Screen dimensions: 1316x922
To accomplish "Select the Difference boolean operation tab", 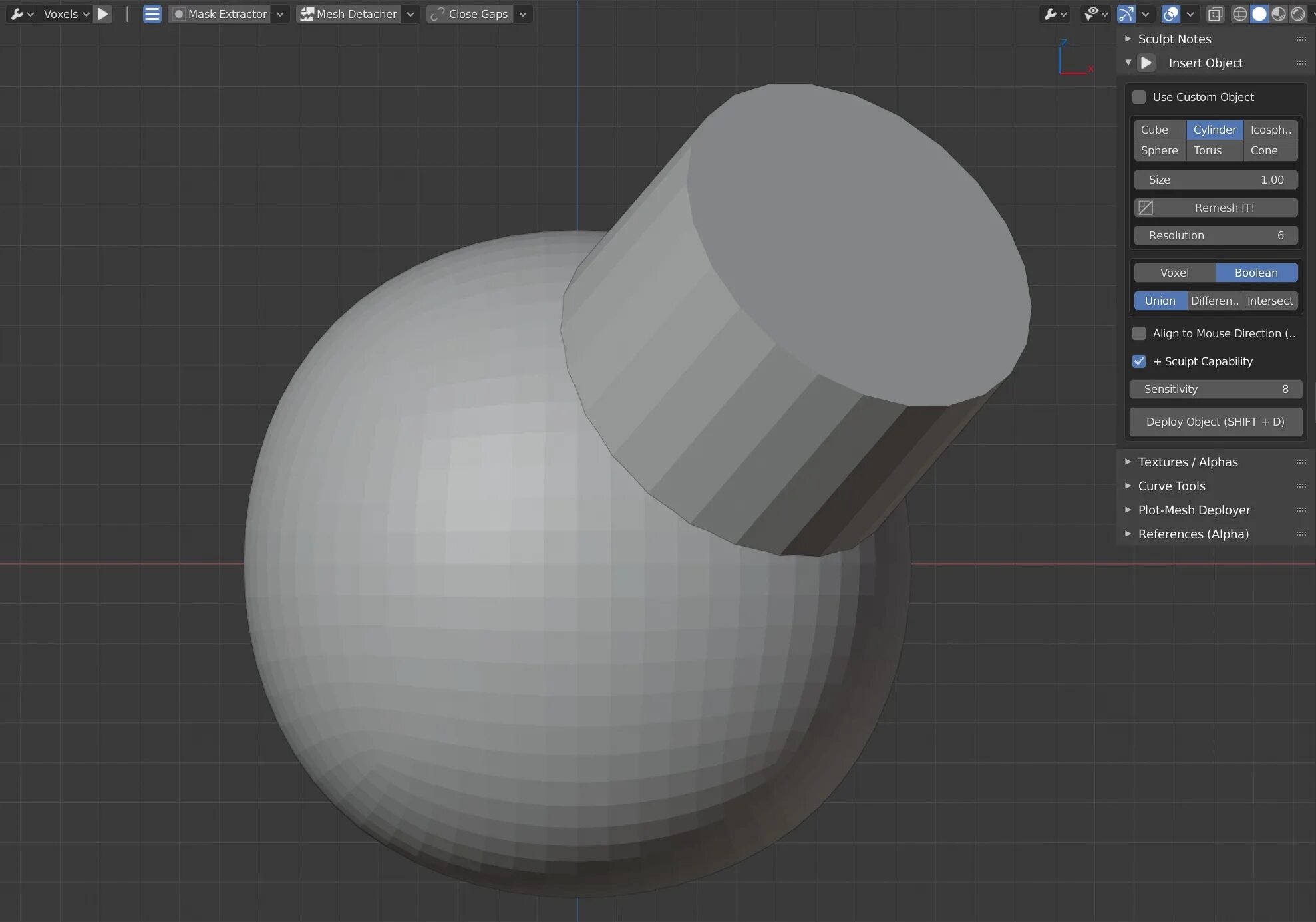I will click(1214, 301).
